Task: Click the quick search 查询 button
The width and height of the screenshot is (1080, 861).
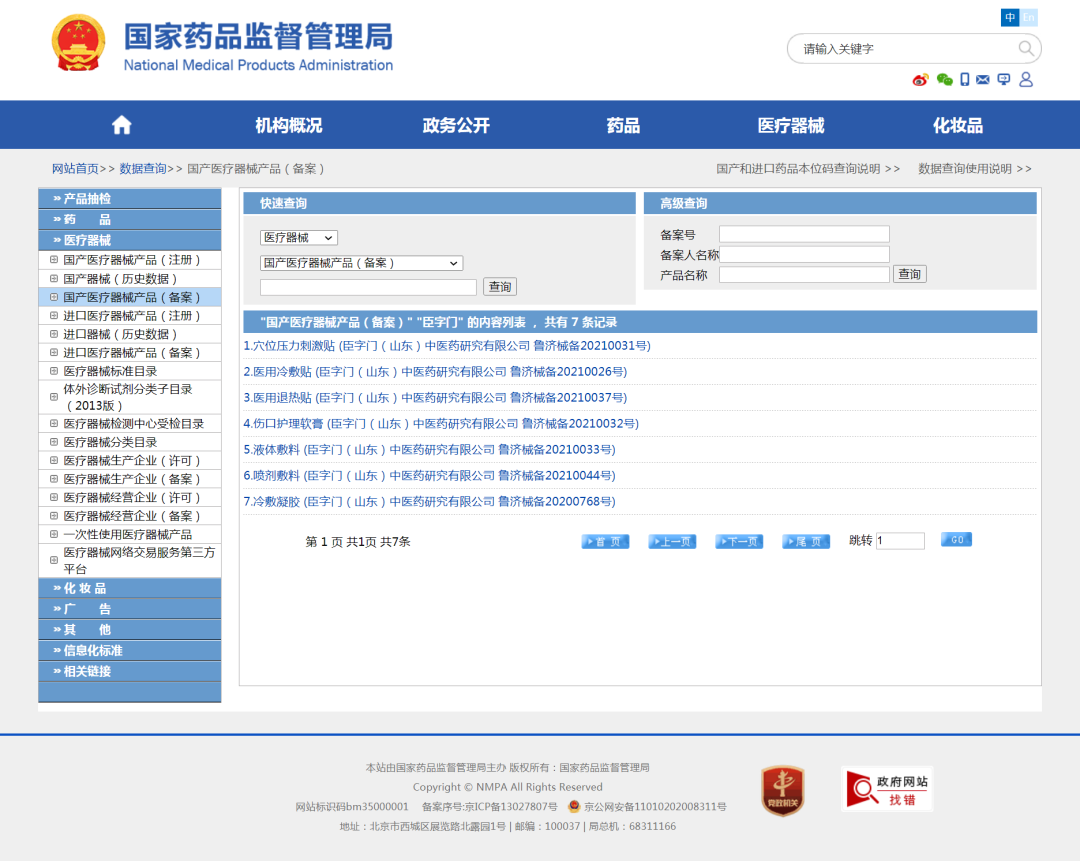Action: click(x=500, y=287)
